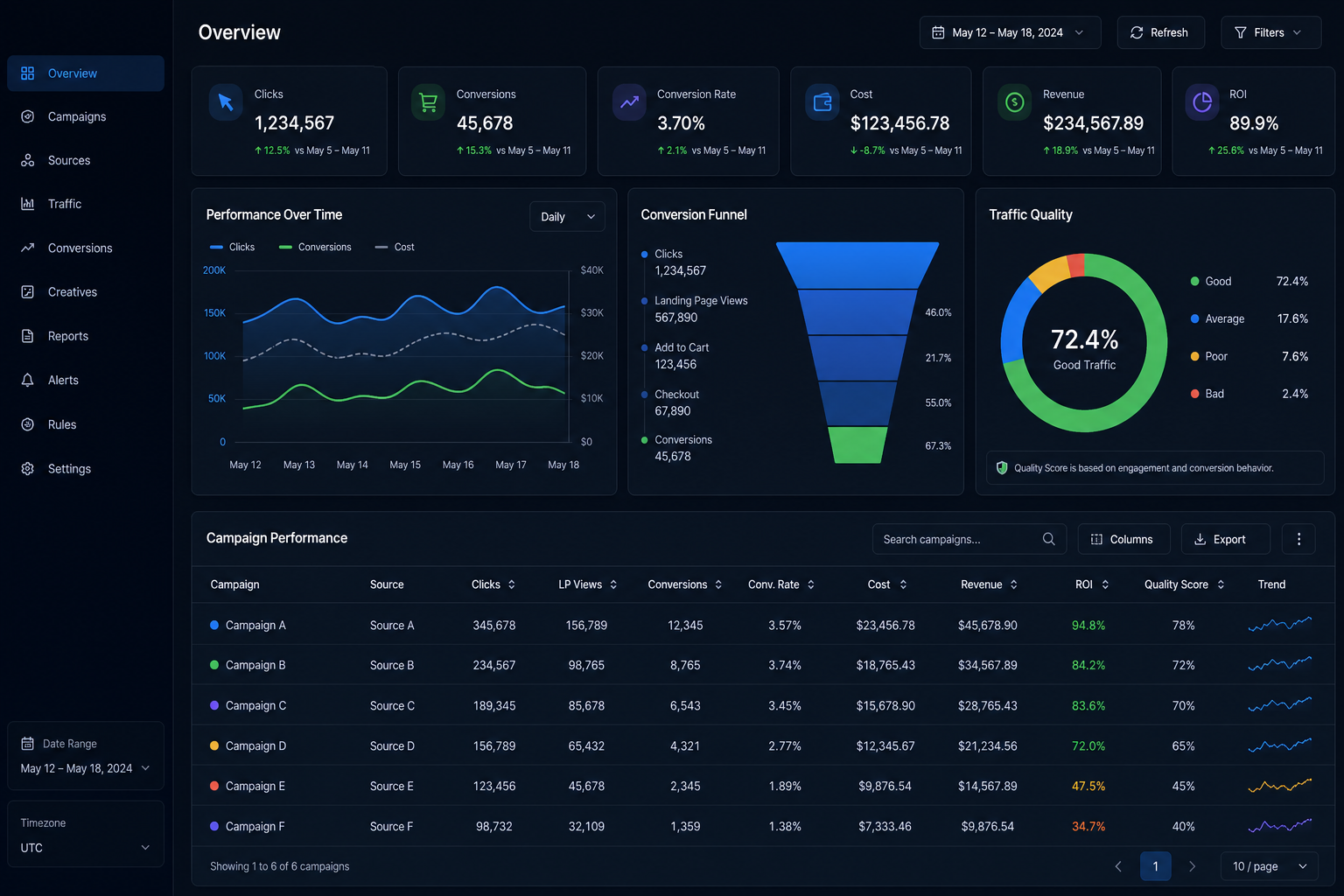Go to the next page arrow
The image size is (1344, 896).
(x=1192, y=866)
